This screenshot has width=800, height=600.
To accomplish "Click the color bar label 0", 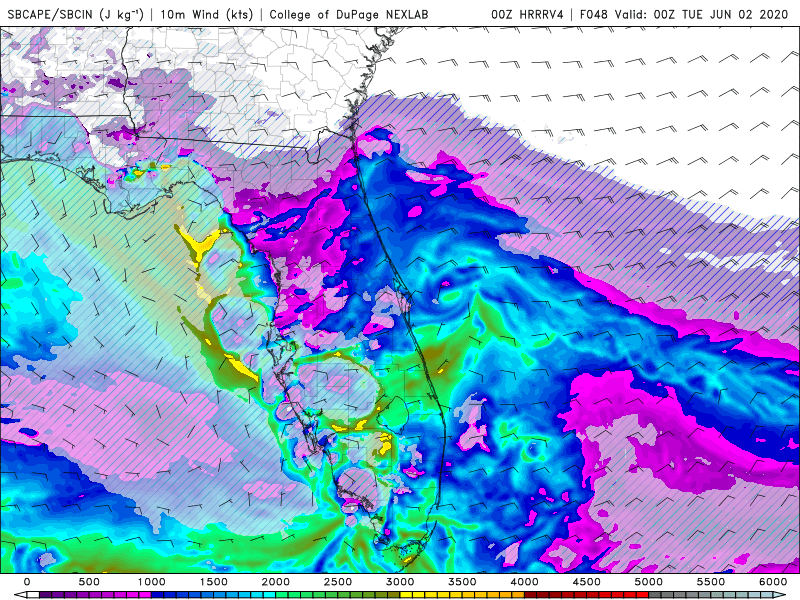I will tap(27, 582).
